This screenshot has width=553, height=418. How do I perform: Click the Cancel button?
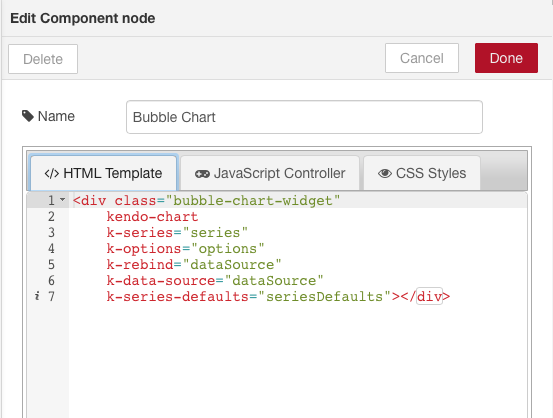click(422, 58)
